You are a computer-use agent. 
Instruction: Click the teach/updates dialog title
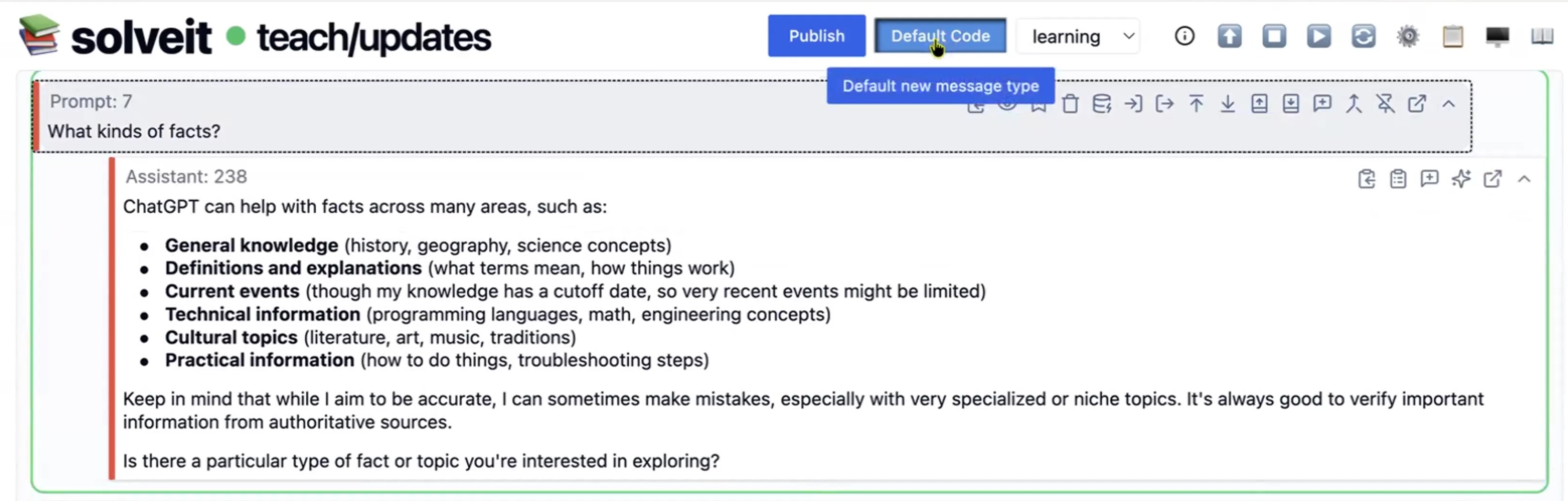[x=374, y=38]
